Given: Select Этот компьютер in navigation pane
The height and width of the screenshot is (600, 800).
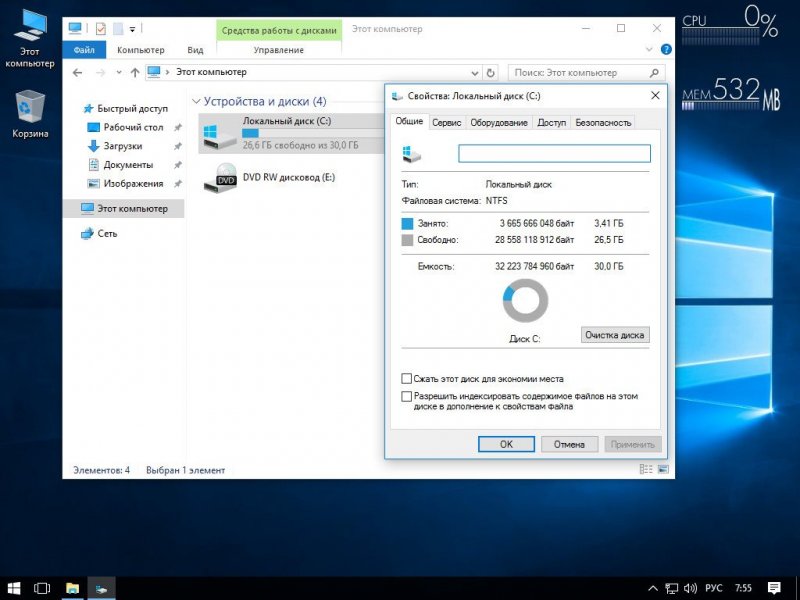Looking at the screenshot, I should [124, 208].
